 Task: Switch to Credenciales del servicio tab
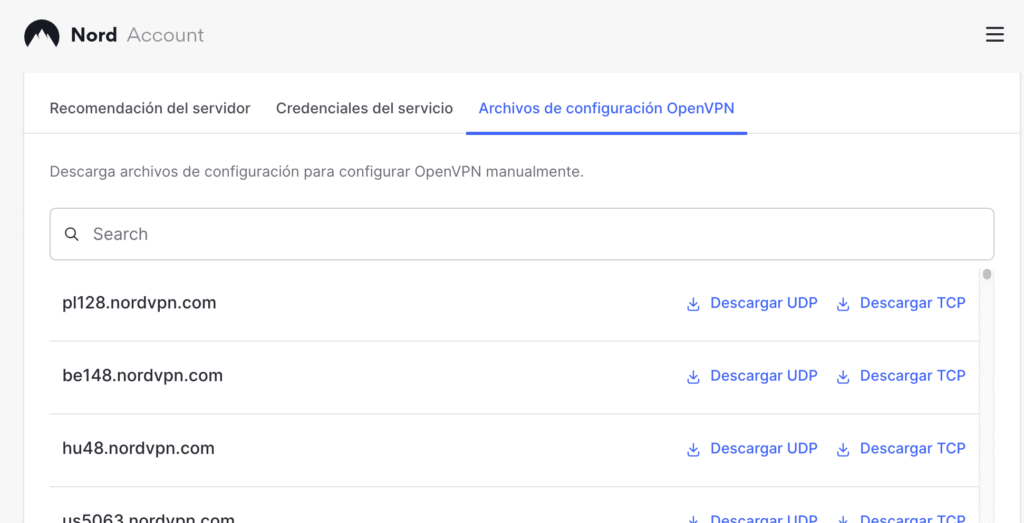click(x=364, y=108)
